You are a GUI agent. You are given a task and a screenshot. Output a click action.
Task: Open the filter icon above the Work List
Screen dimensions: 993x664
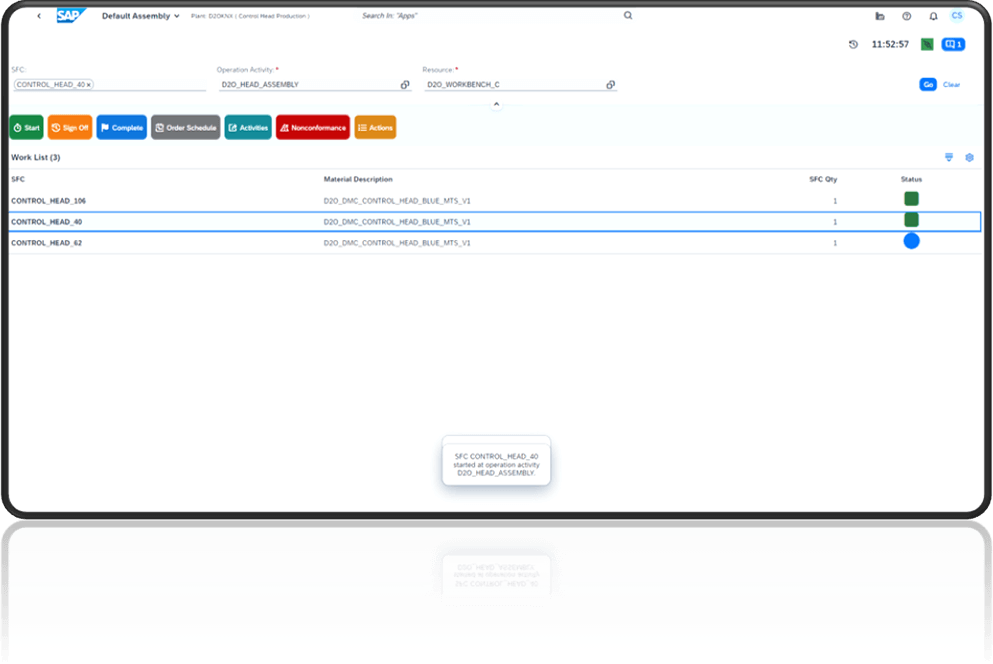948,157
